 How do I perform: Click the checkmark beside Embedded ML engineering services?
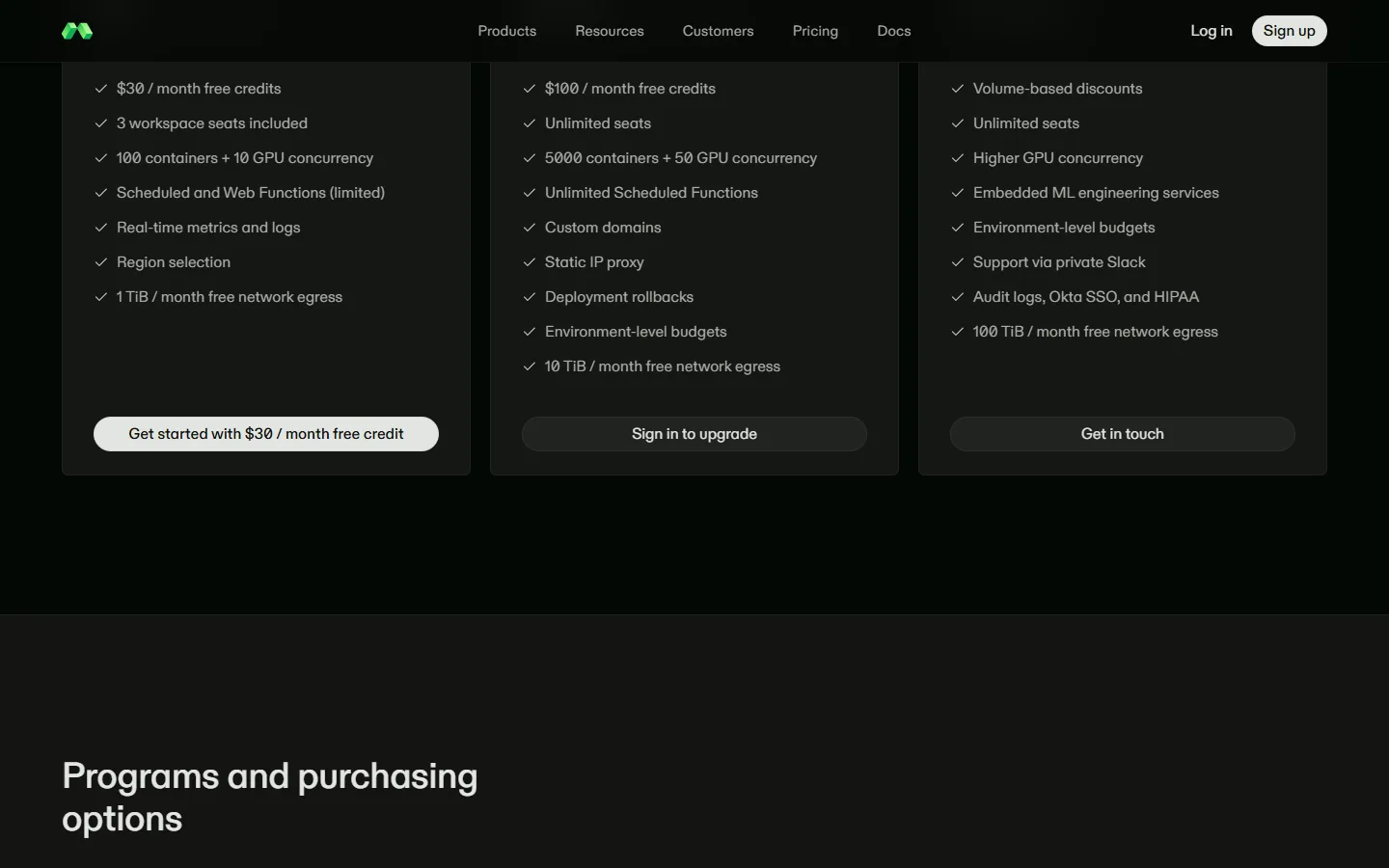point(957,193)
